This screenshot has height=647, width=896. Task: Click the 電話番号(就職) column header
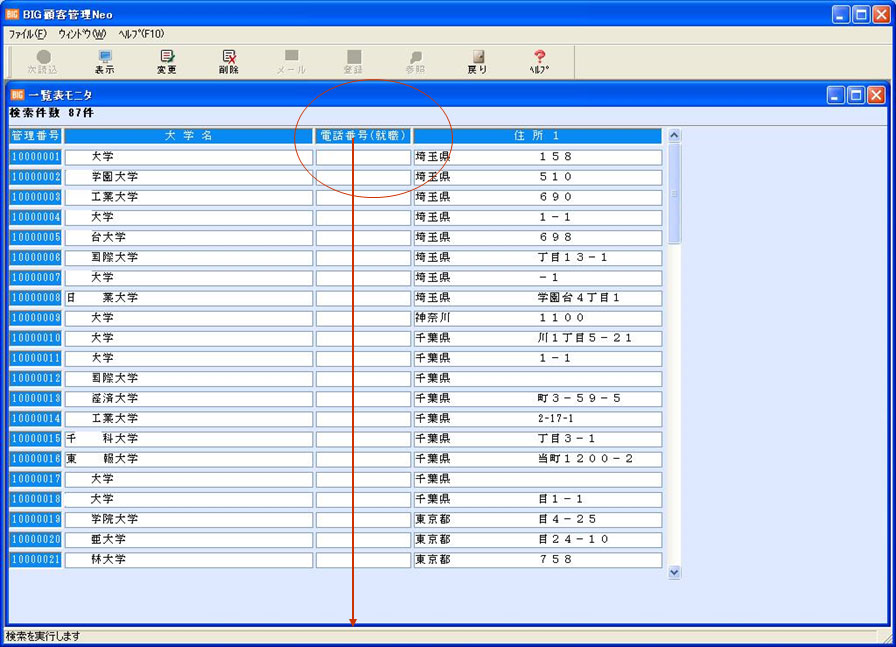pos(363,136)
